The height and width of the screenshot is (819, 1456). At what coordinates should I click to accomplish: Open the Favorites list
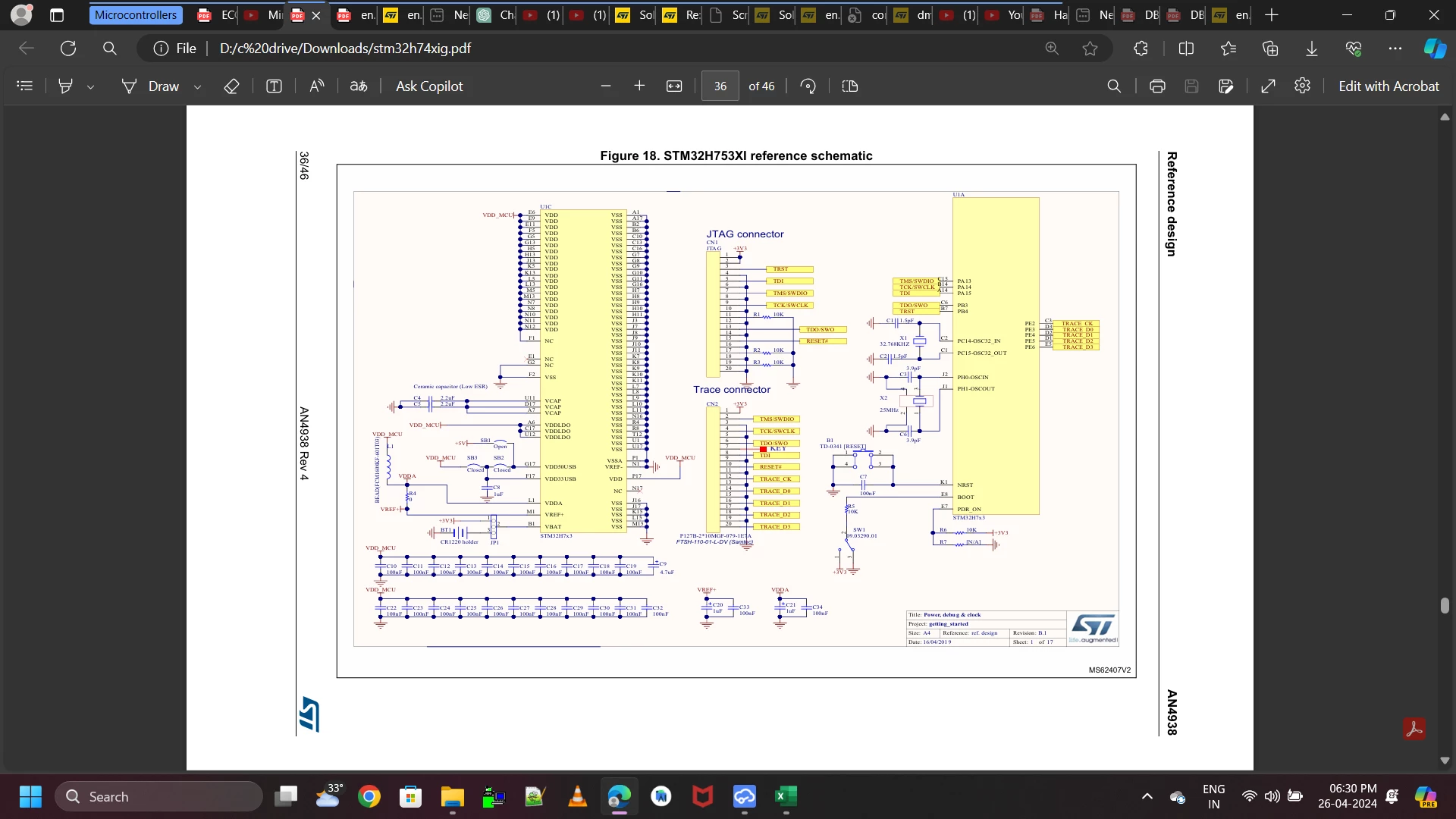[x=1228, y=49]
